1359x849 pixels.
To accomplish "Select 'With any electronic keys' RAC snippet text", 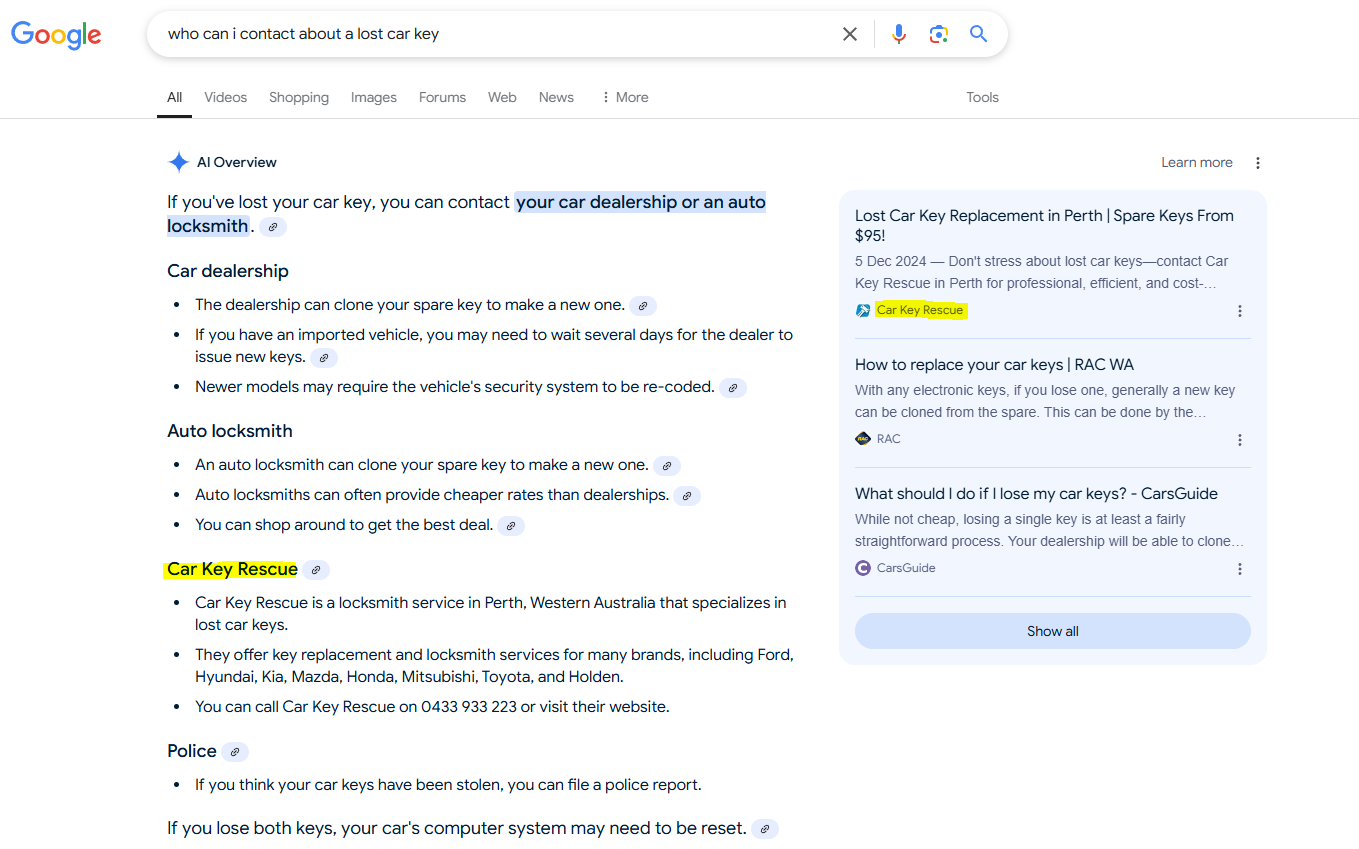I will pyautogui.click(x=1045, y=401).
